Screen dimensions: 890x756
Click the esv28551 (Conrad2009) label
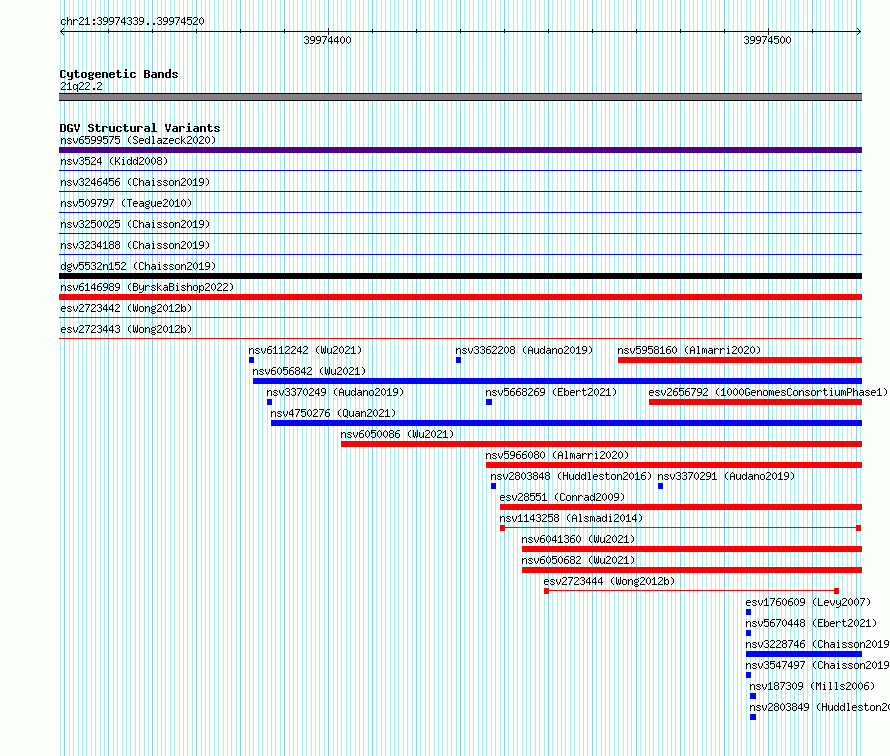click(562, 497)
